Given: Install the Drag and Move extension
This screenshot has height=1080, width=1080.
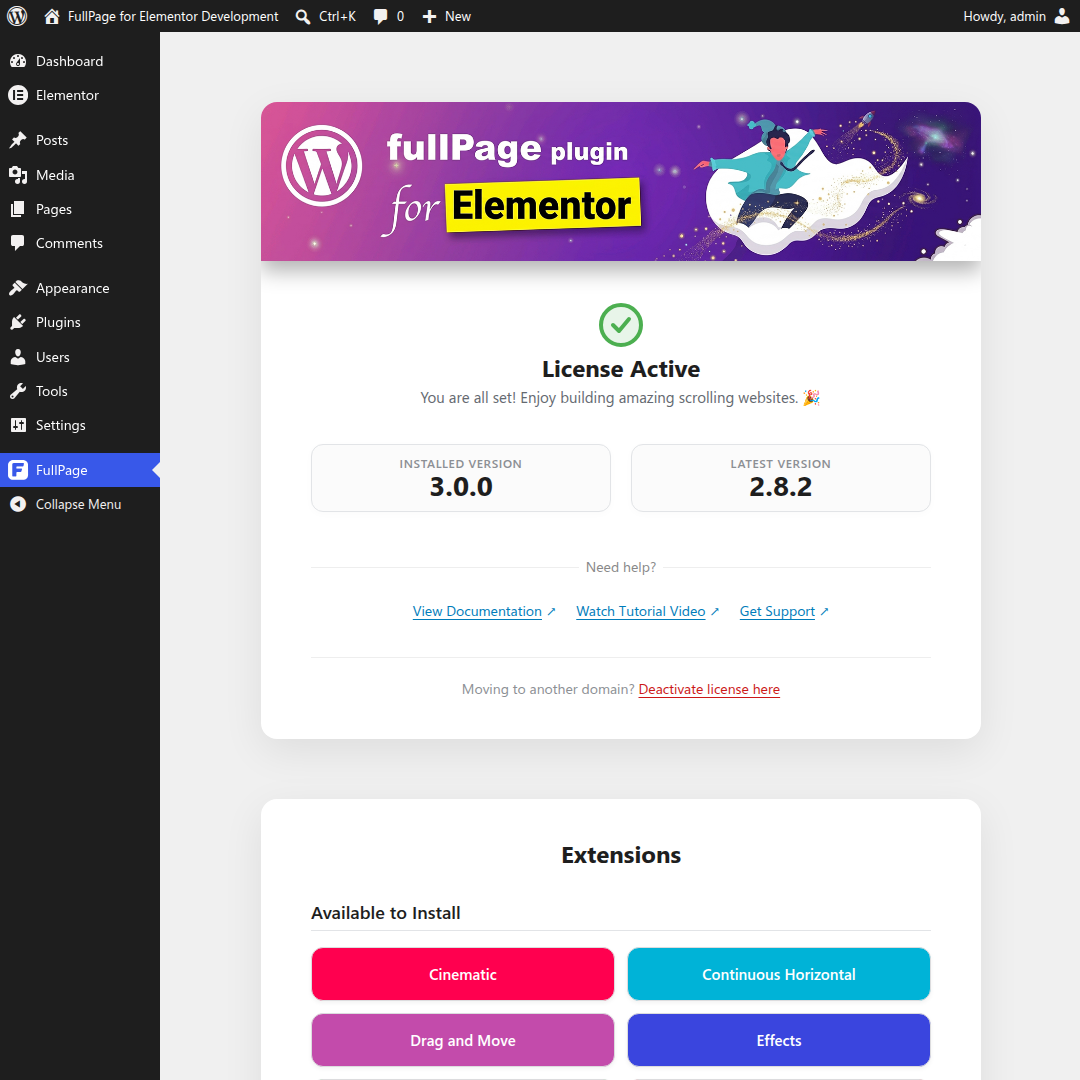Looking at the screenshot, I should (463, 1040).
